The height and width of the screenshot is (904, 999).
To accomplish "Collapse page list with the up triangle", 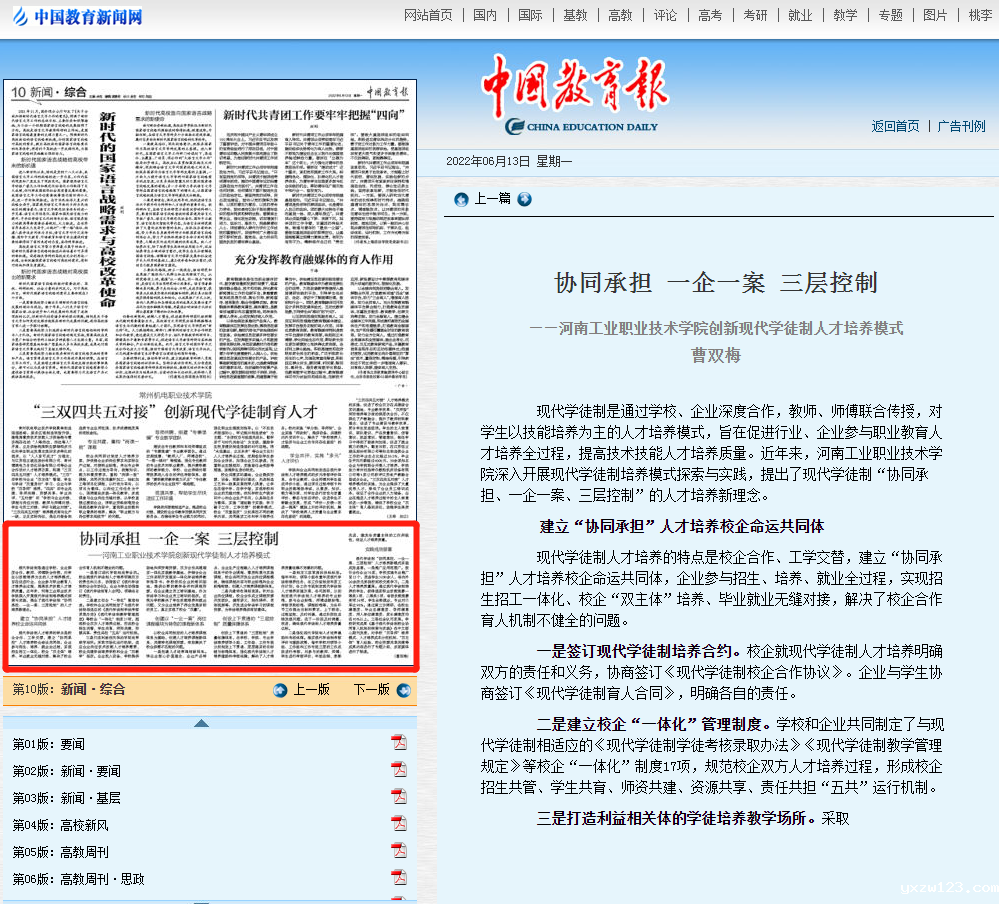I will pos(201,723).
